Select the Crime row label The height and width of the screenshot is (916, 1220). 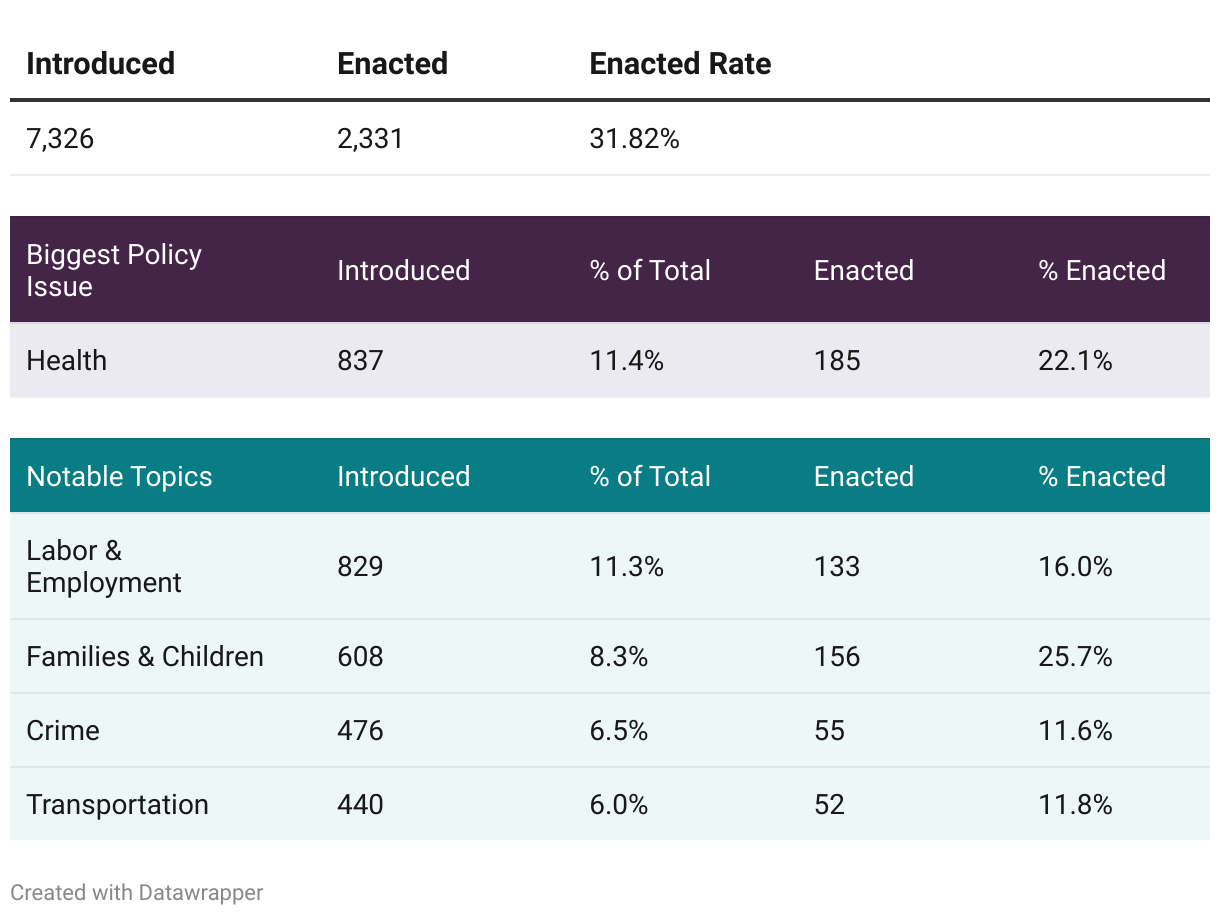coord(63,730)
